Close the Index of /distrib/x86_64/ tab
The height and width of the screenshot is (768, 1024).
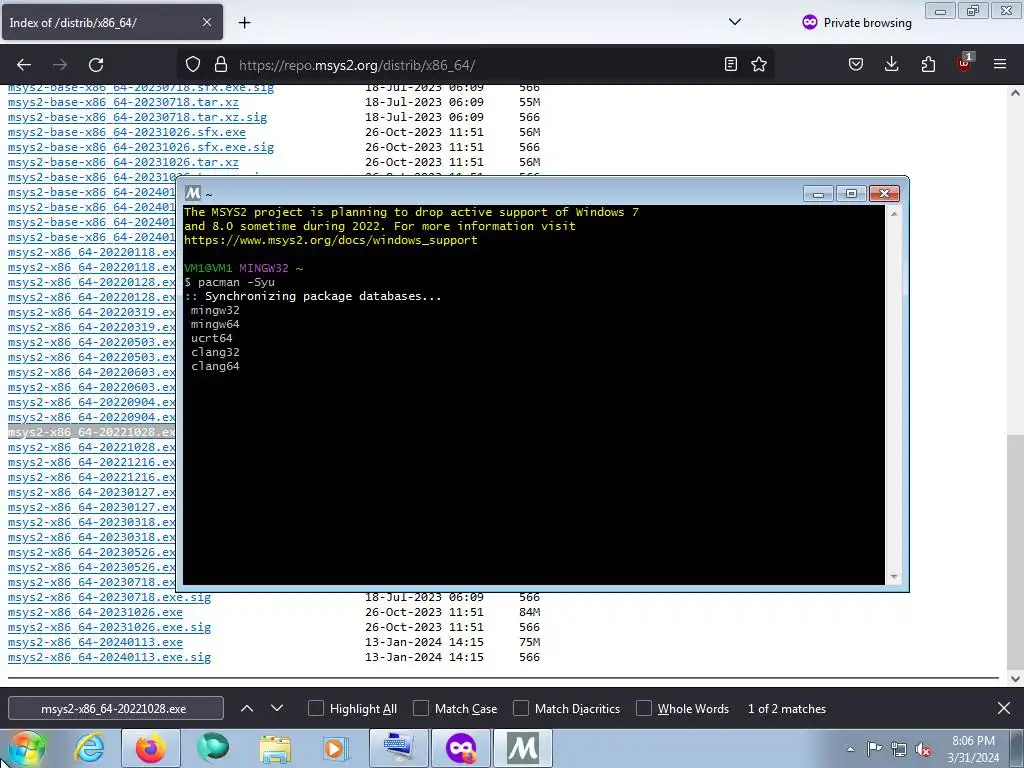tap(206, 22)
